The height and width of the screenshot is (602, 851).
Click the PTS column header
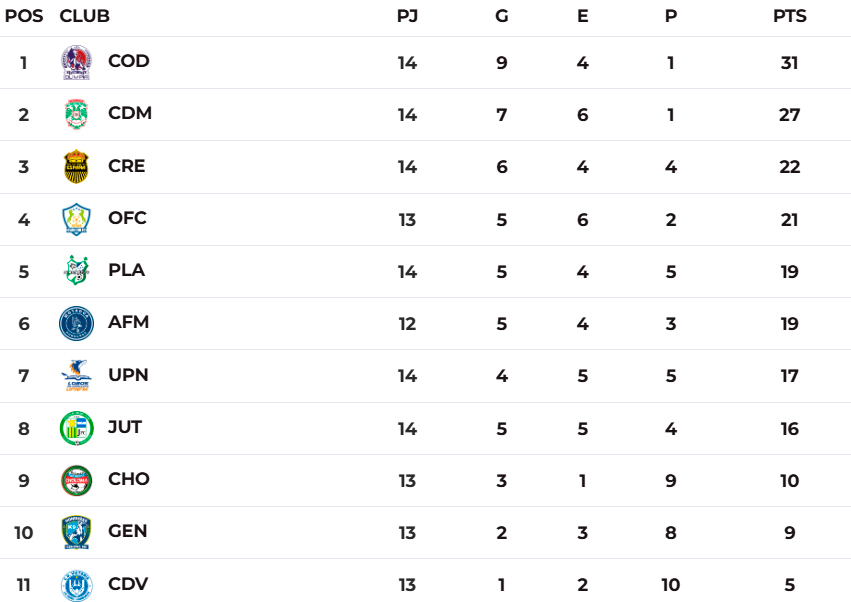pyautogui.click(x=789, y=17)
